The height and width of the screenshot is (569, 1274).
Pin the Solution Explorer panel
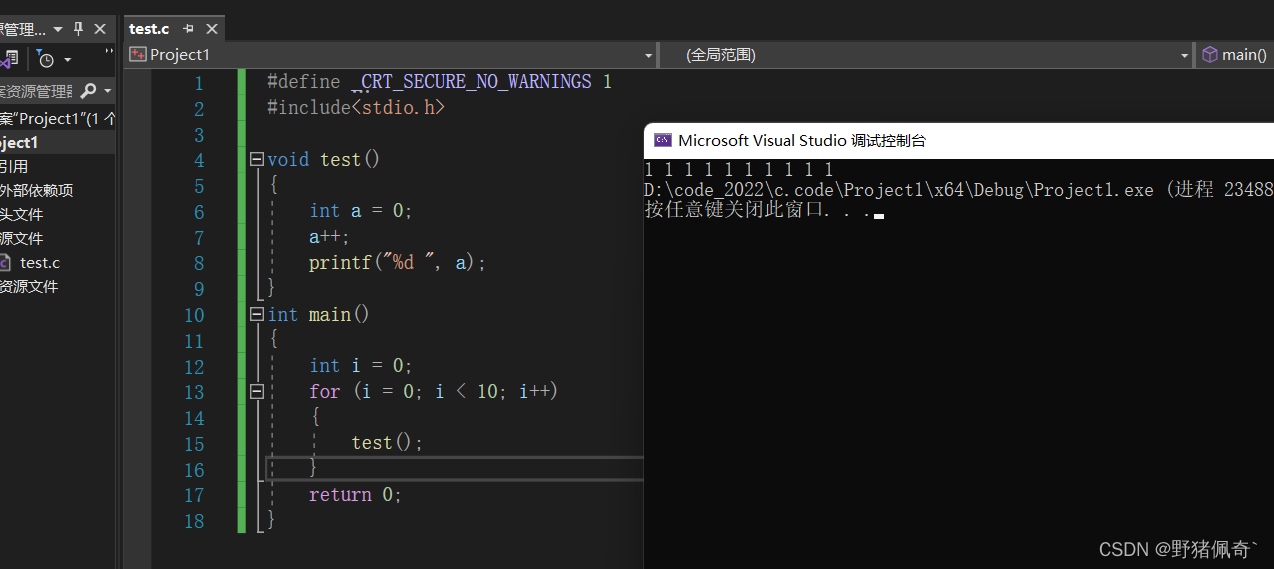pyautogui.click(x=78, y=29)
